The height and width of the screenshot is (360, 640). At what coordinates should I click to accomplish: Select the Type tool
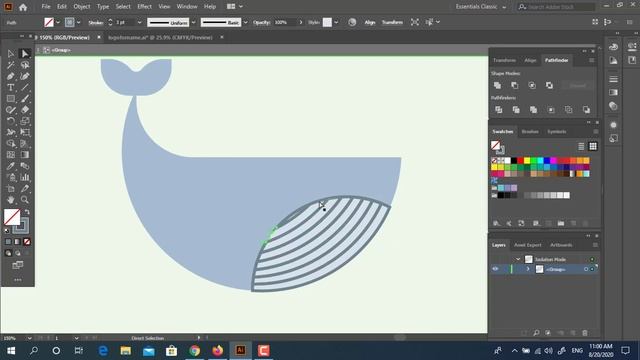[x=11, y=87]
